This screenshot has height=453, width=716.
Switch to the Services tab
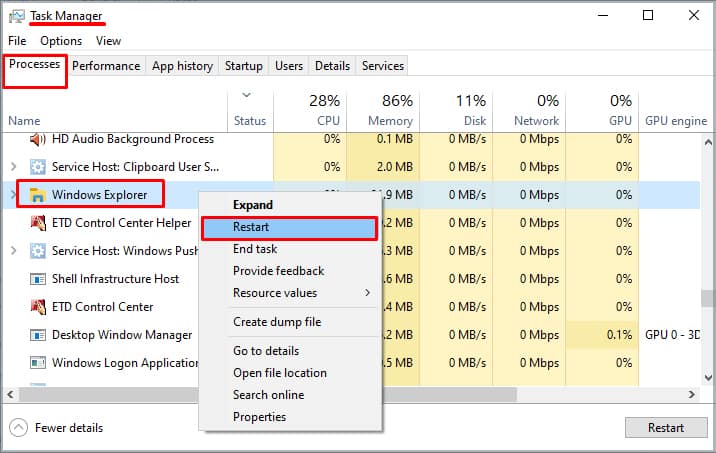(x=383, y=66)
